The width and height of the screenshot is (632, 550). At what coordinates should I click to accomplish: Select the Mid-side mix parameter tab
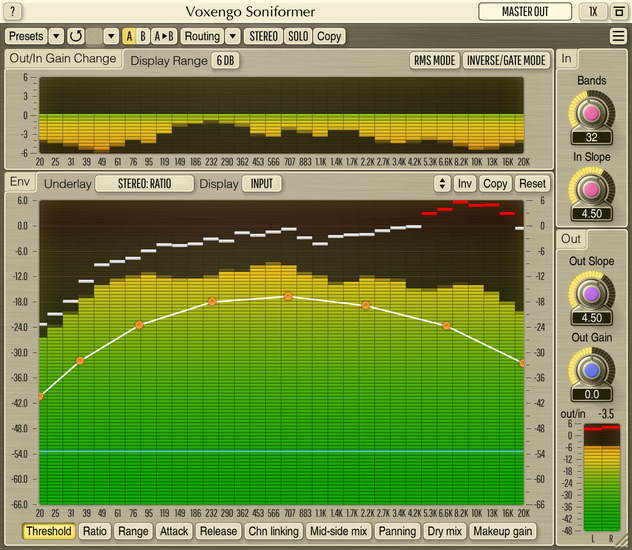[x=338, y=531]
